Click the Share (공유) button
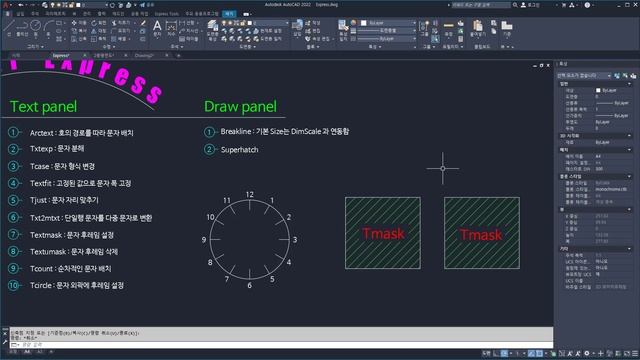 tap(147, 5)
